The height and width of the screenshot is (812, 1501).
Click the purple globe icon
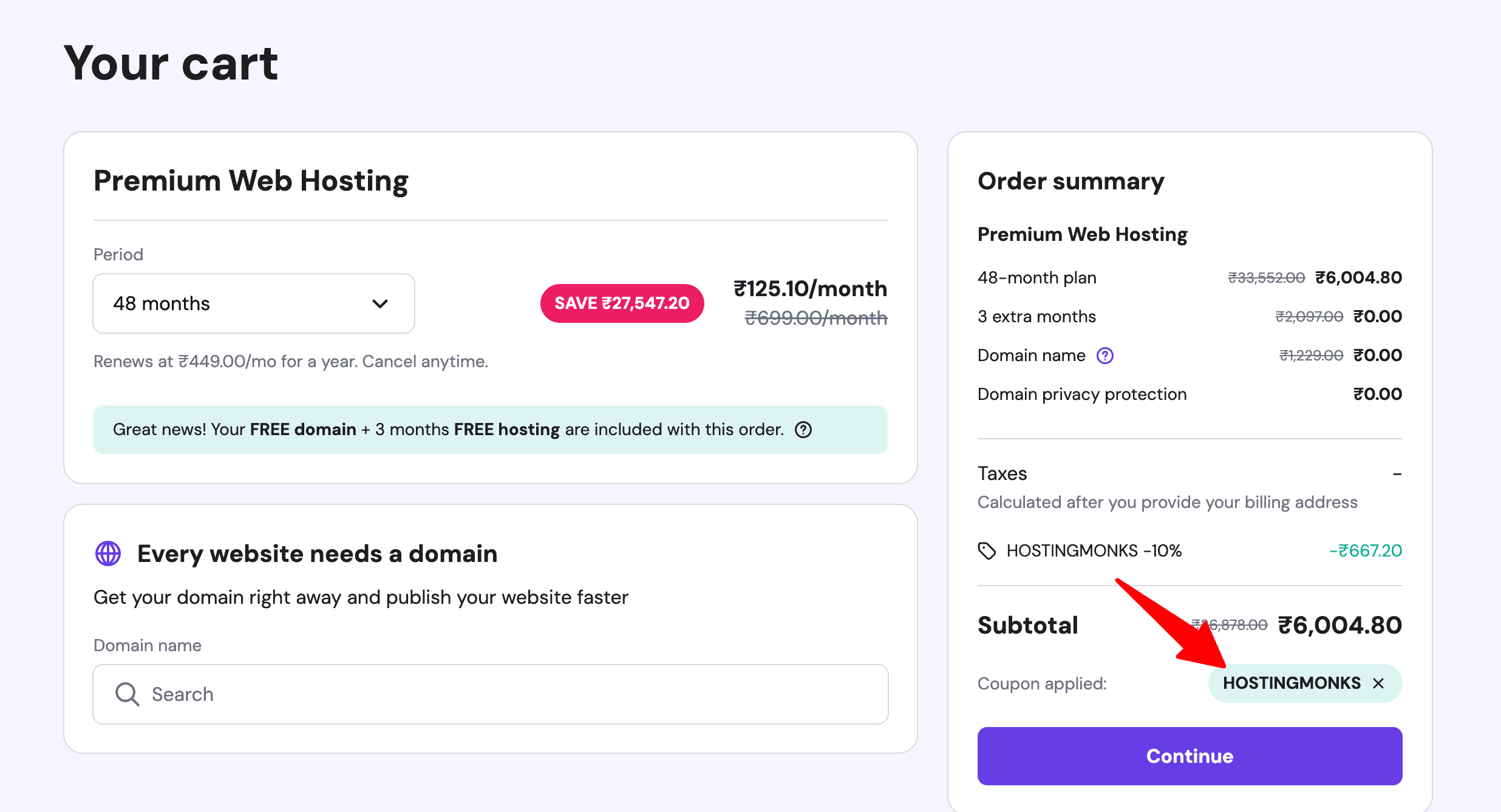(x=108, y=553)
